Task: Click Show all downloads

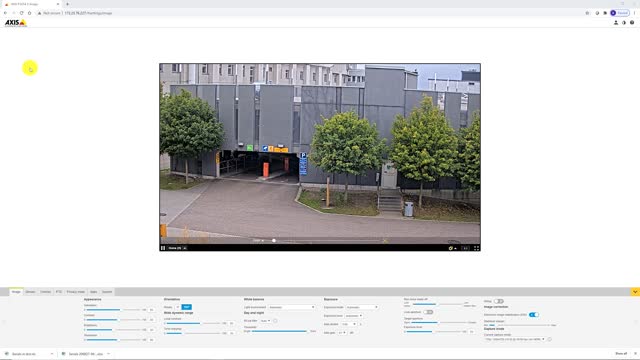Action: pyautogui.click(x=621, y=353)
